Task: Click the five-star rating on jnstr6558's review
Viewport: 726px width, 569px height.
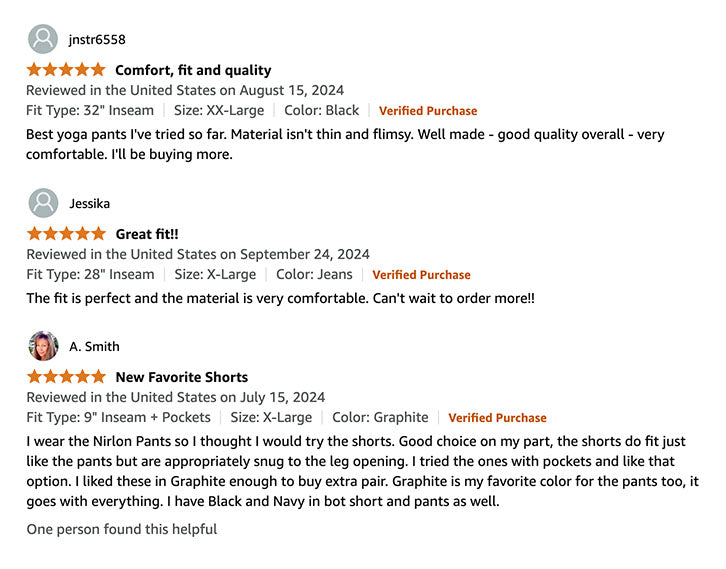Action: tap(66, 70)
